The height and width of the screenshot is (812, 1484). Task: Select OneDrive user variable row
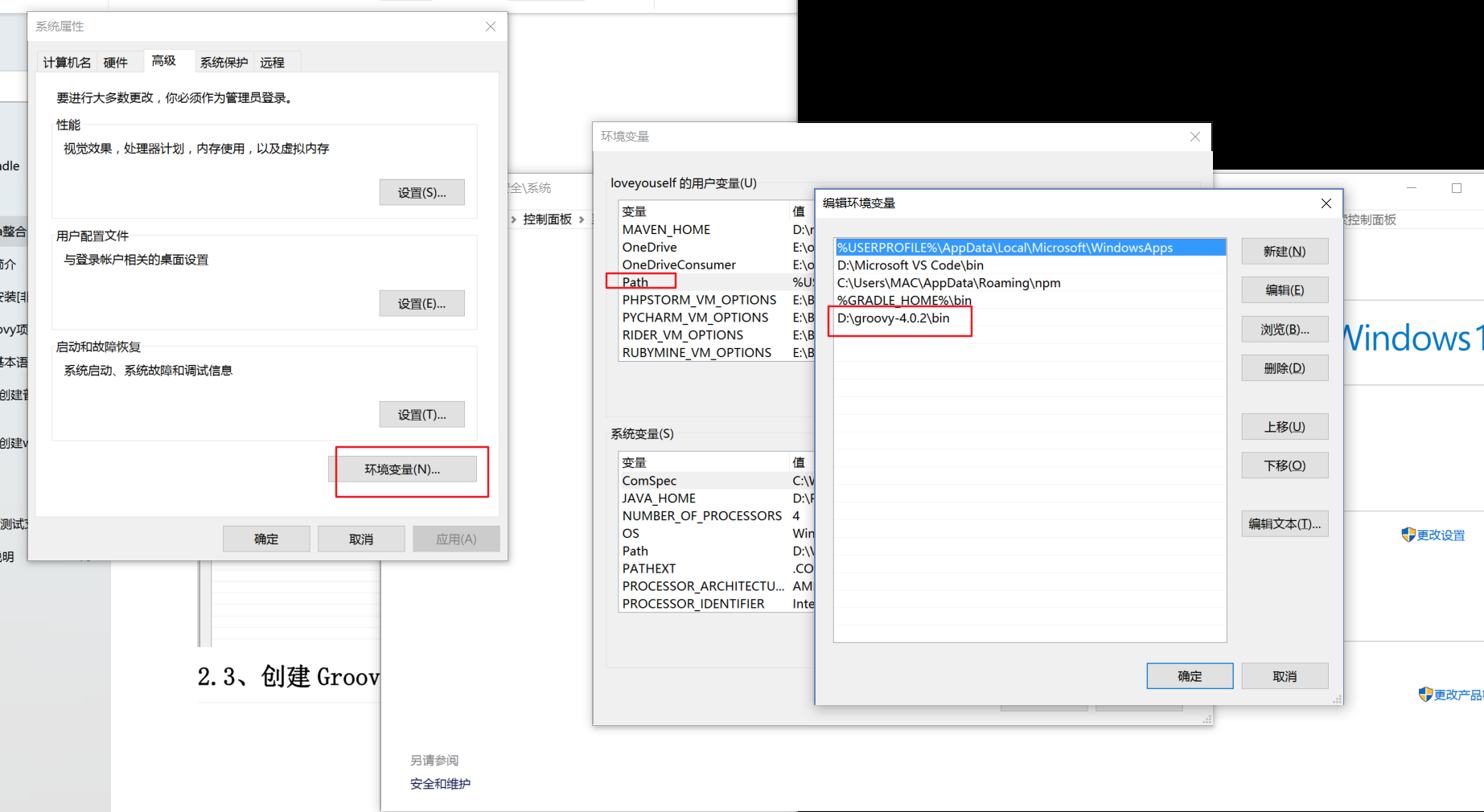pyautogui.click(x=717, y=248)
